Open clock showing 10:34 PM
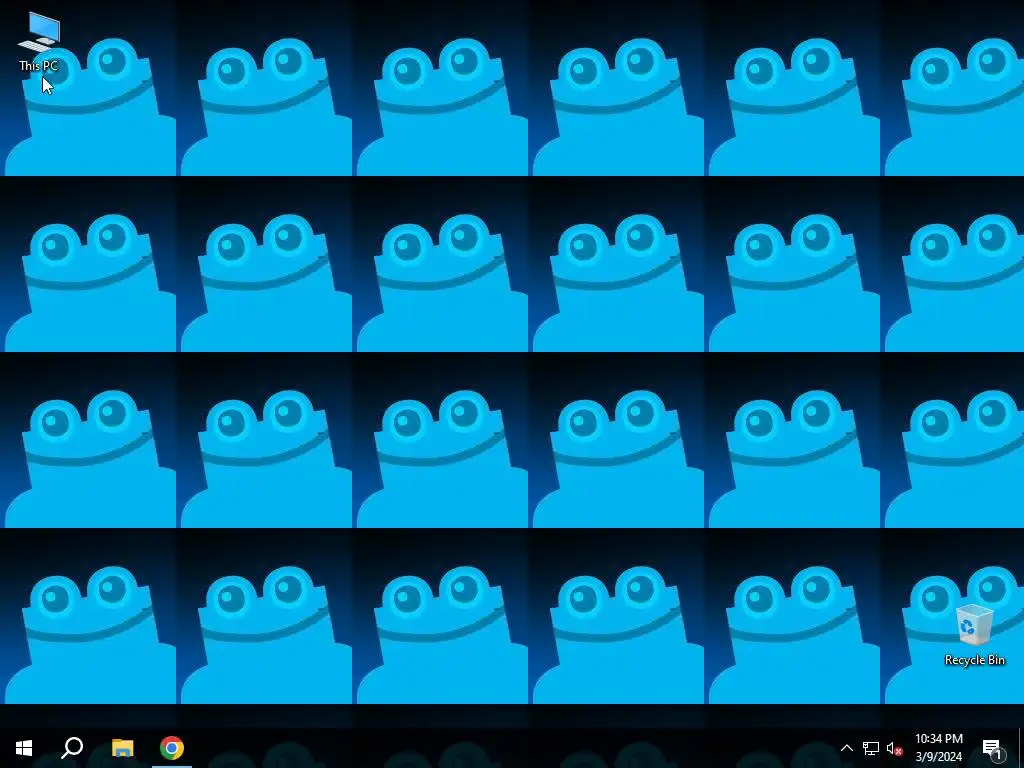The width and height of the screenshot is (1024, 768). pos(938,748)
